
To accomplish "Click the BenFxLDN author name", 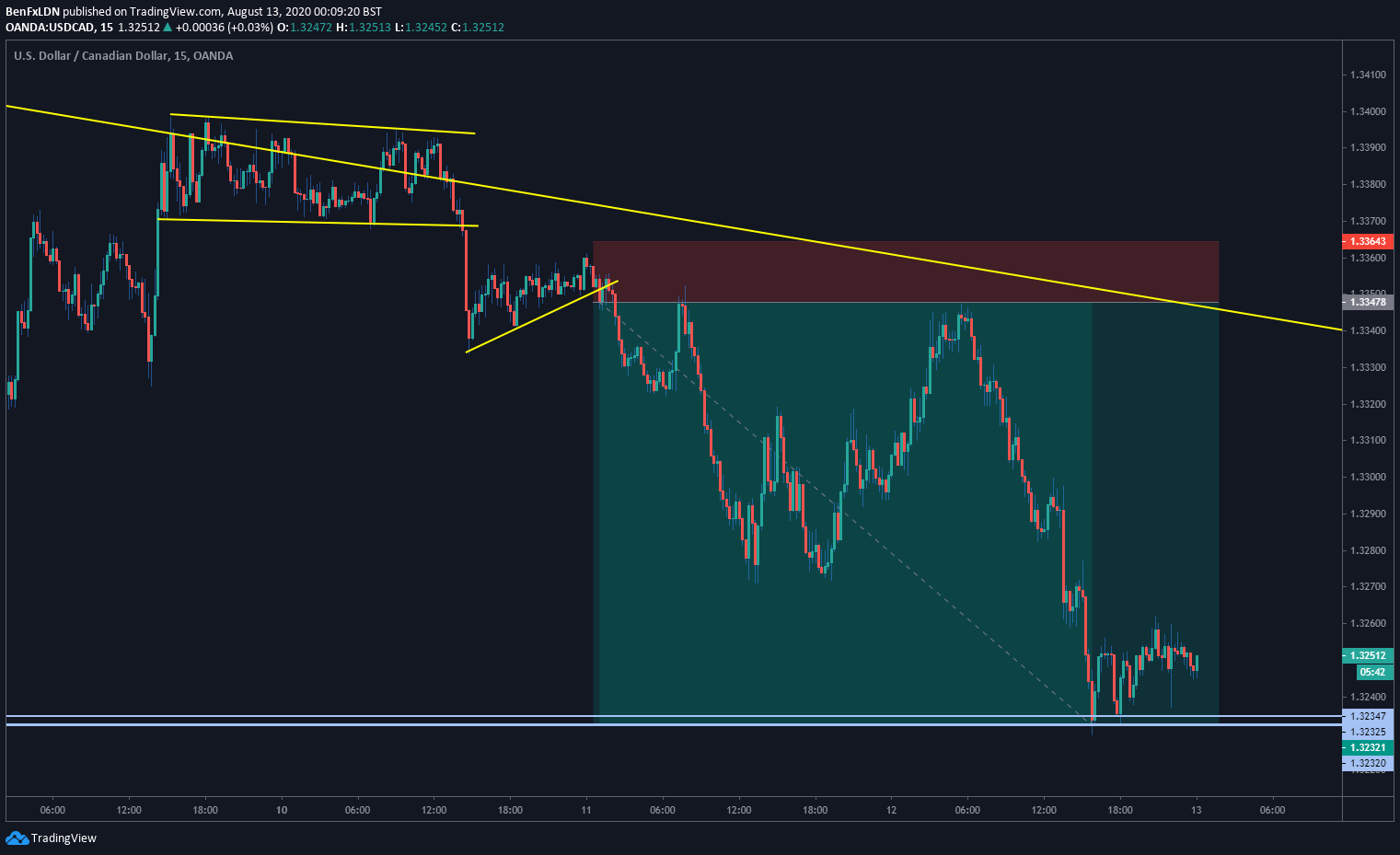I will (x=33, y=12).
